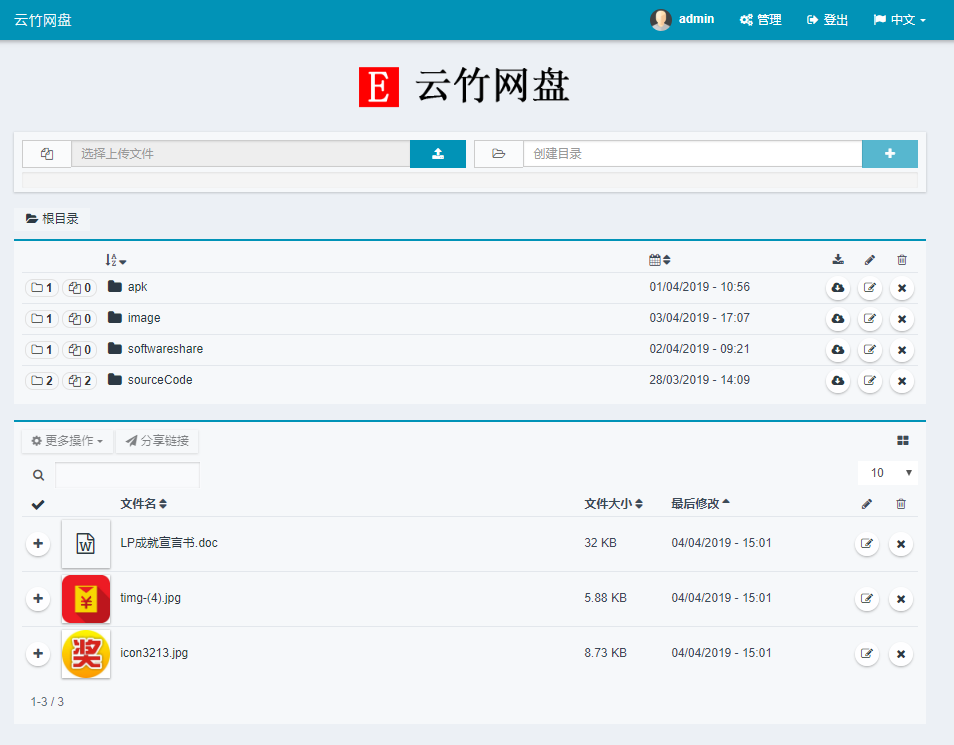Delete the softwareshare folder
Image resolution: width=954 pixels, height=745 pixels.
pos(901,350)
